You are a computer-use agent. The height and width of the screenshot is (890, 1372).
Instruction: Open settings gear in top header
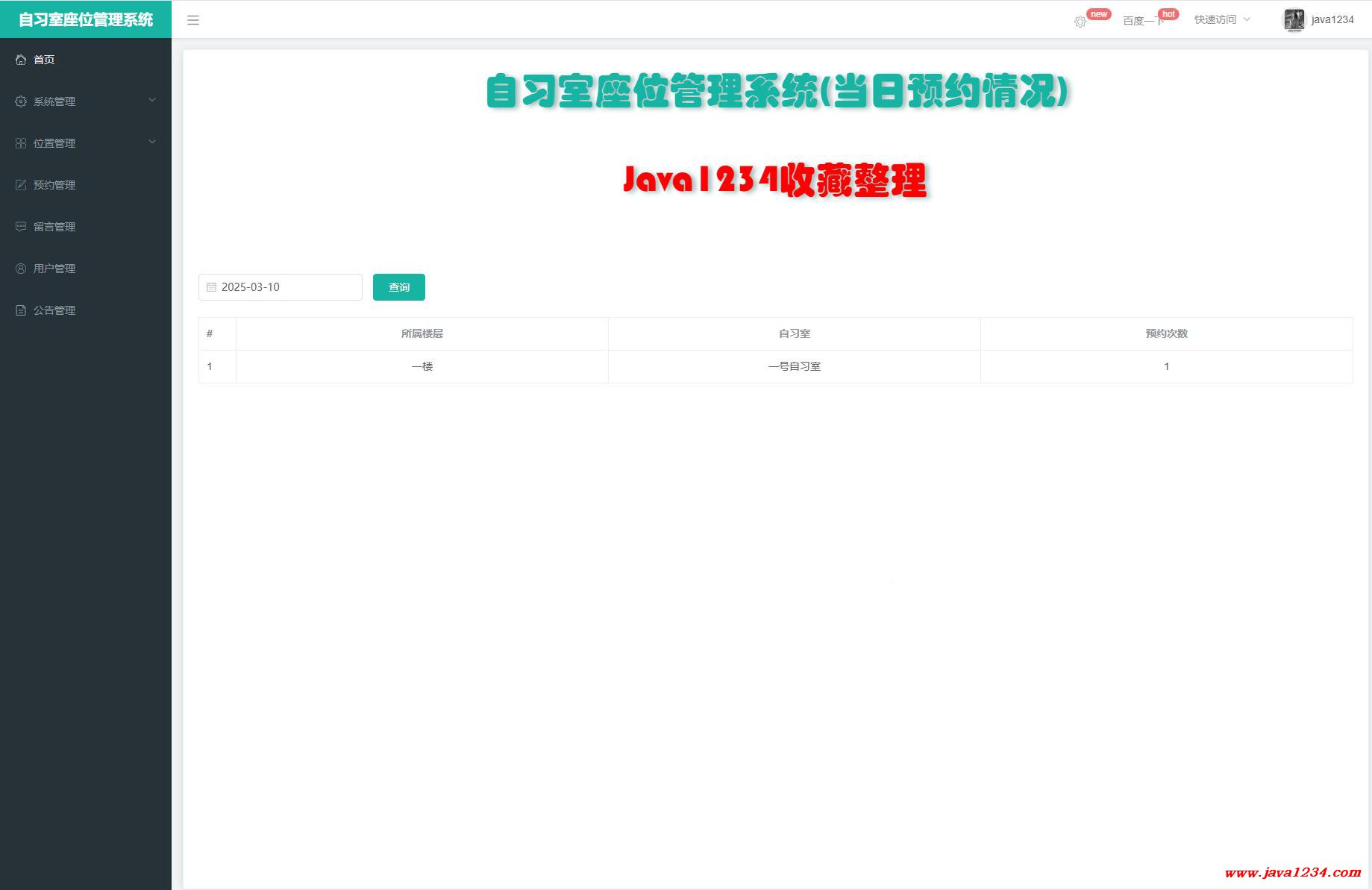point(1080,22)
